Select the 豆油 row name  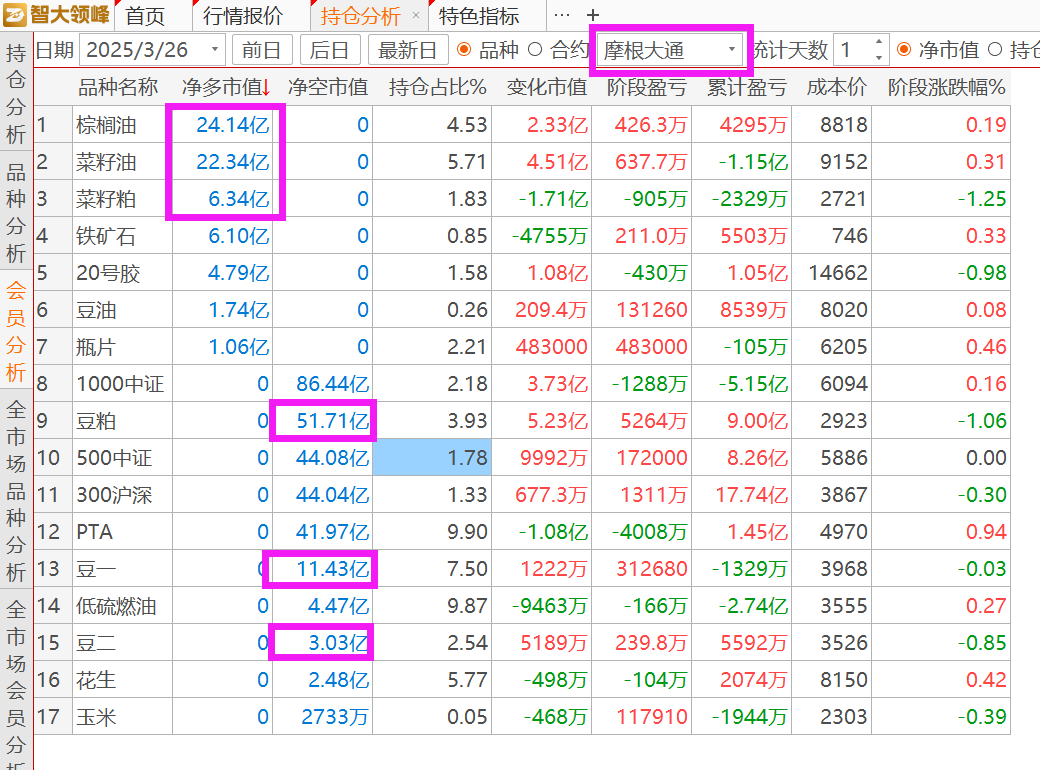[96, 310]
